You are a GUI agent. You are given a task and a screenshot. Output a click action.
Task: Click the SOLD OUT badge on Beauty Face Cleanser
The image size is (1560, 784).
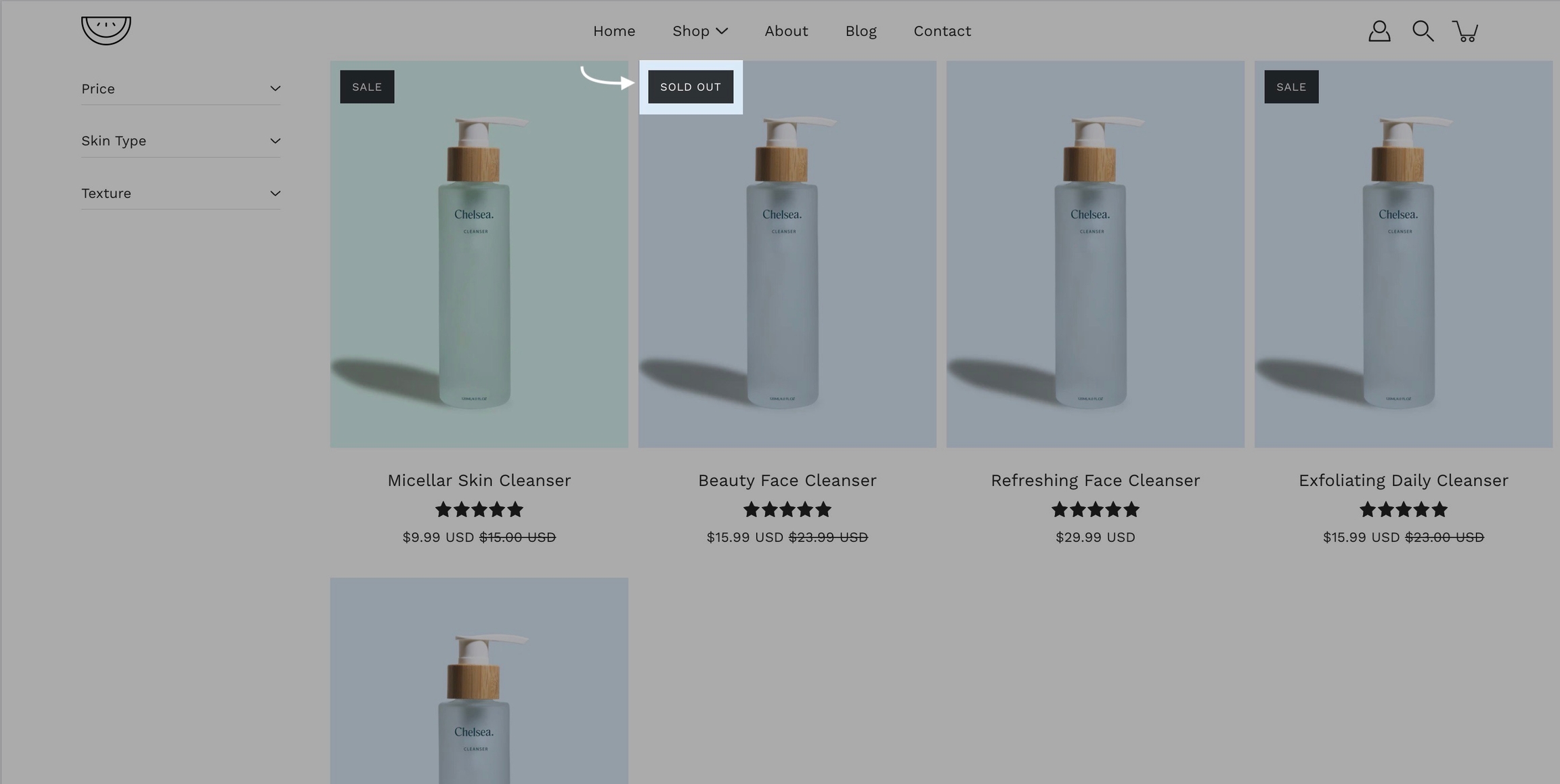tap(691, 87)
